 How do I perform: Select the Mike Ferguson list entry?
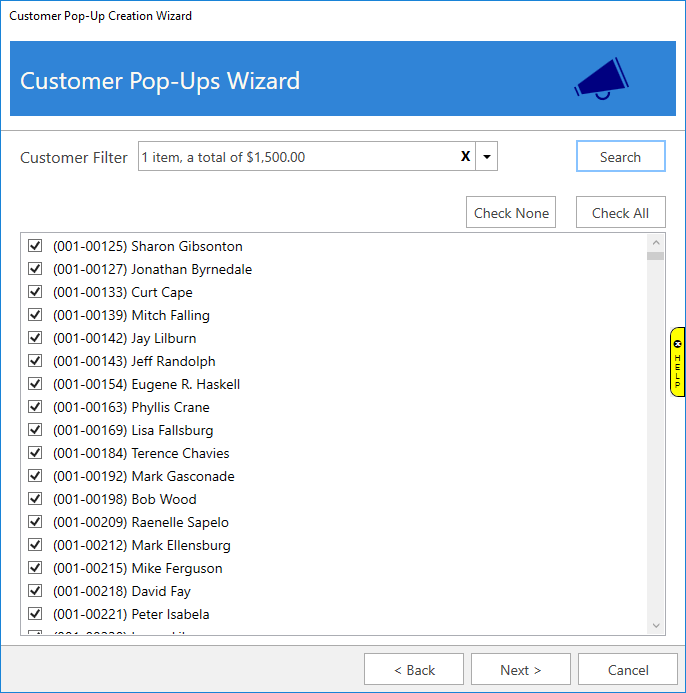(137, 568)
